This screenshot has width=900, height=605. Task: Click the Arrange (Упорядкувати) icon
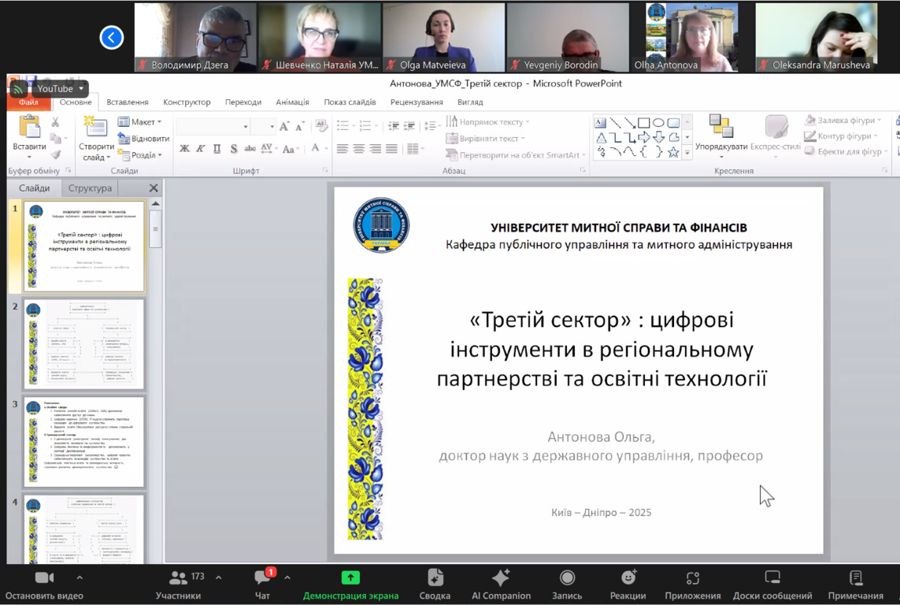(x=721, y=126)
